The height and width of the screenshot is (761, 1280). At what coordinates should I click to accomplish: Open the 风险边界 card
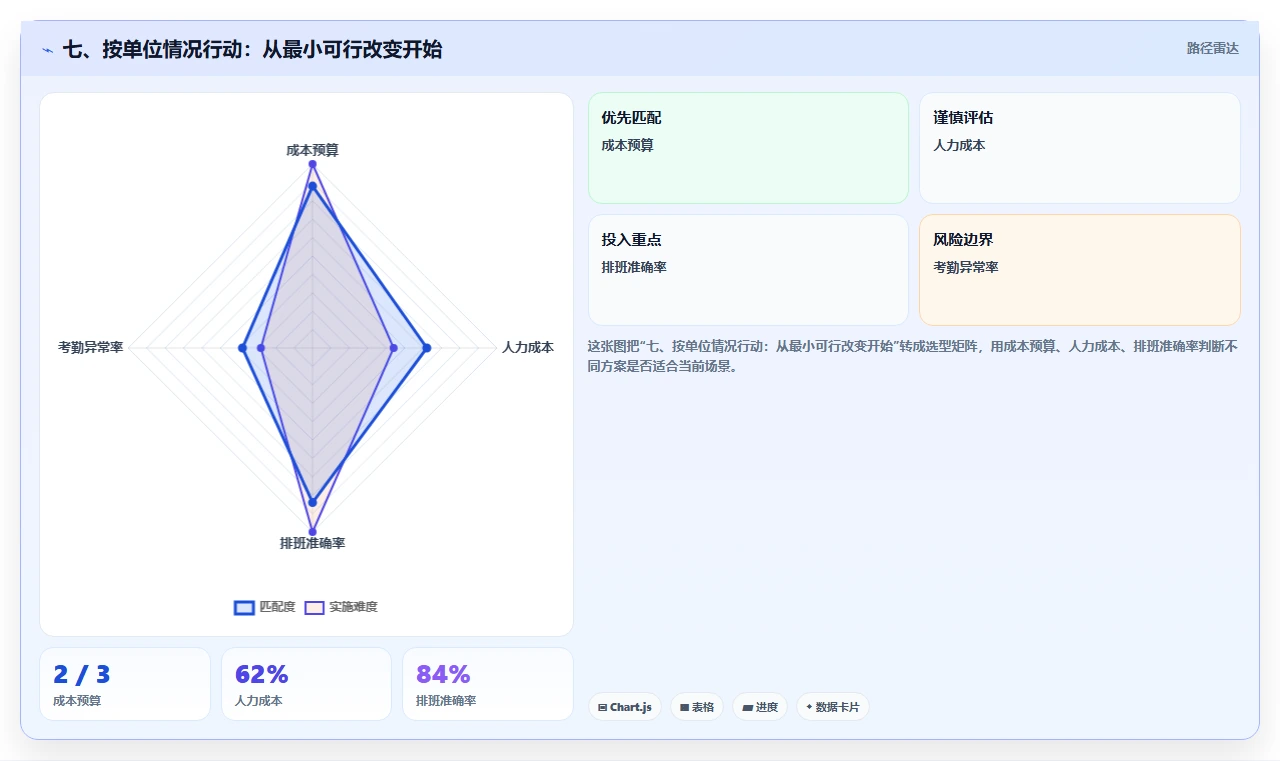tap(1080, 270)
